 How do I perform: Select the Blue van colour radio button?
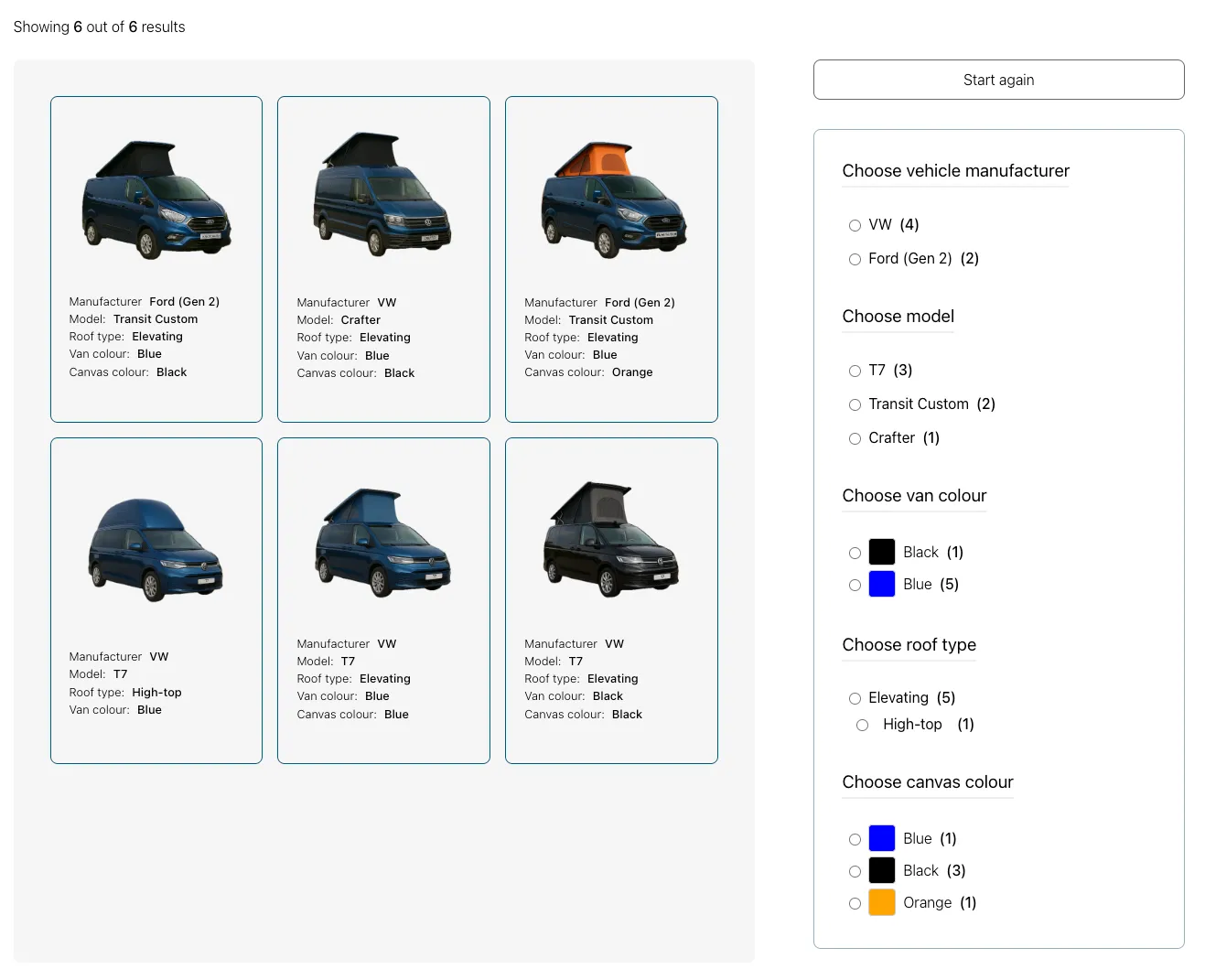(855, 585)
